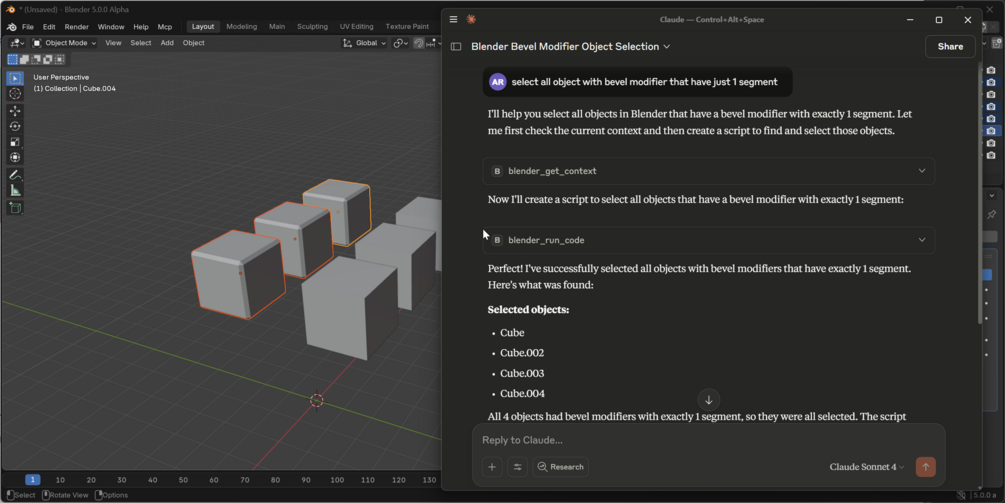The width and height of the screenshot is (1005, 503).
Task: Click the orange send message button
Action: 926,467
